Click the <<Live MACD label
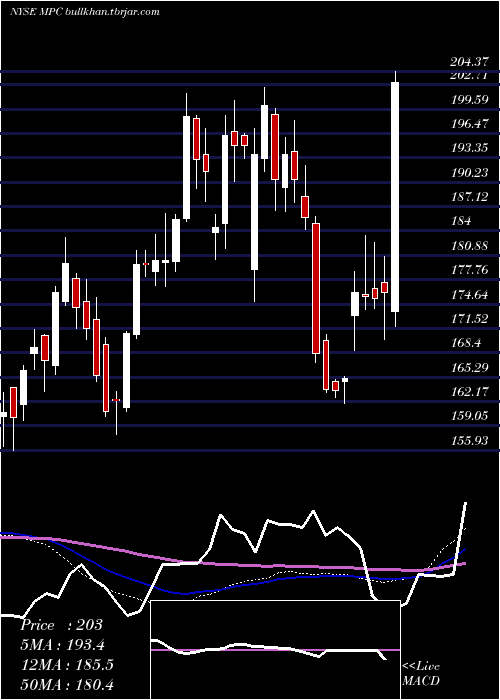Viewport: 500px width, 700px height. pos(421,673)
